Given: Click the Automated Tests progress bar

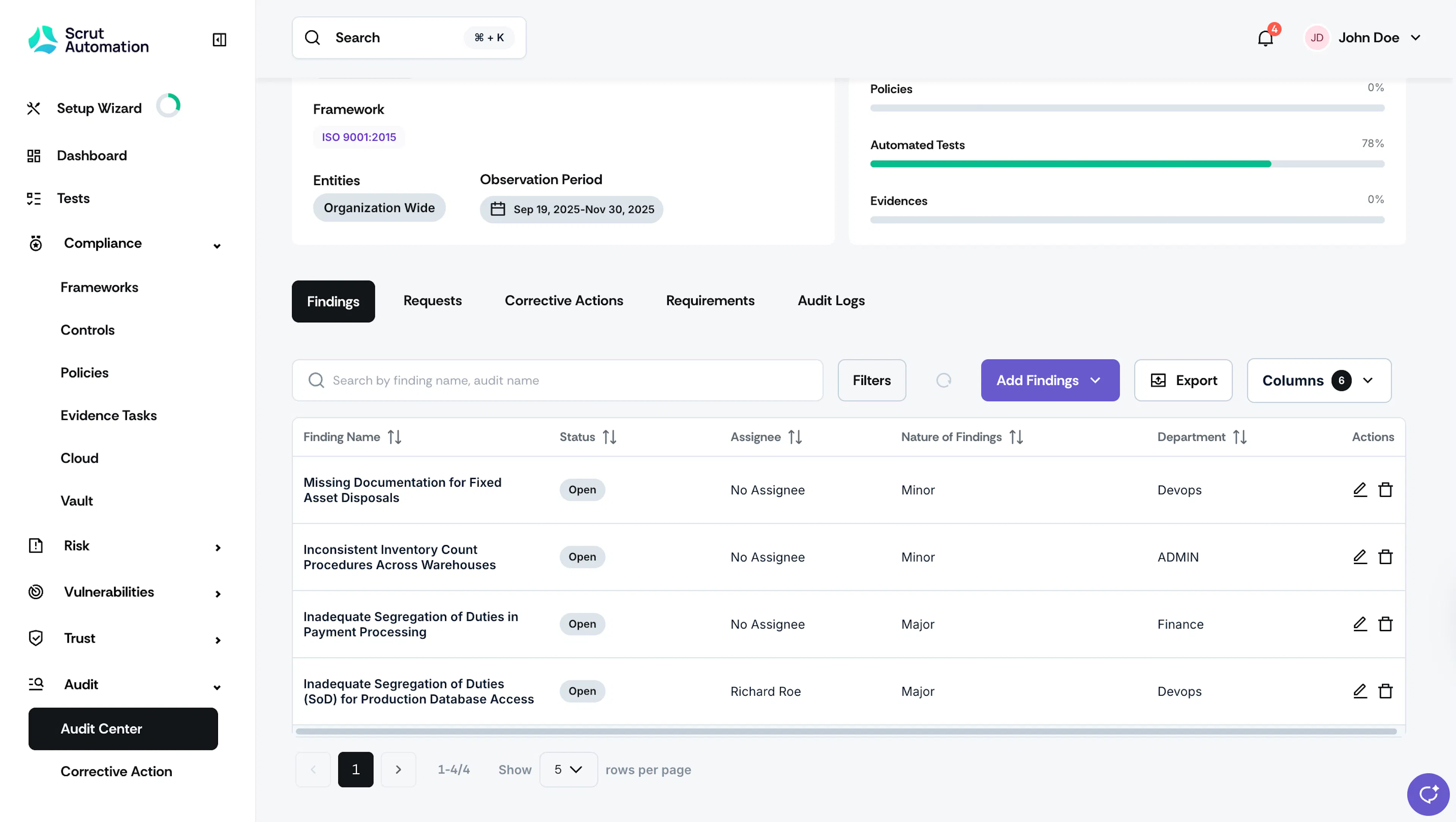Looking at the screenshot, I should 1127,164.
